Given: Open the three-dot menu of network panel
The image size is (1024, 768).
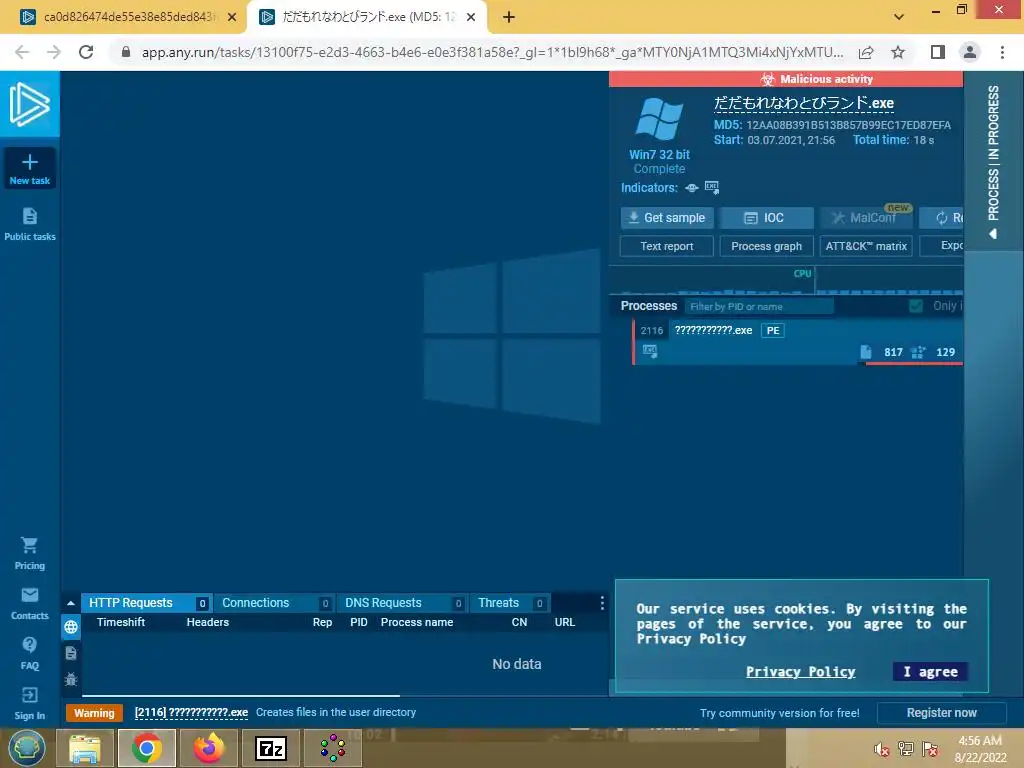Looking at the screenshot, I should [x=601, y=603].
